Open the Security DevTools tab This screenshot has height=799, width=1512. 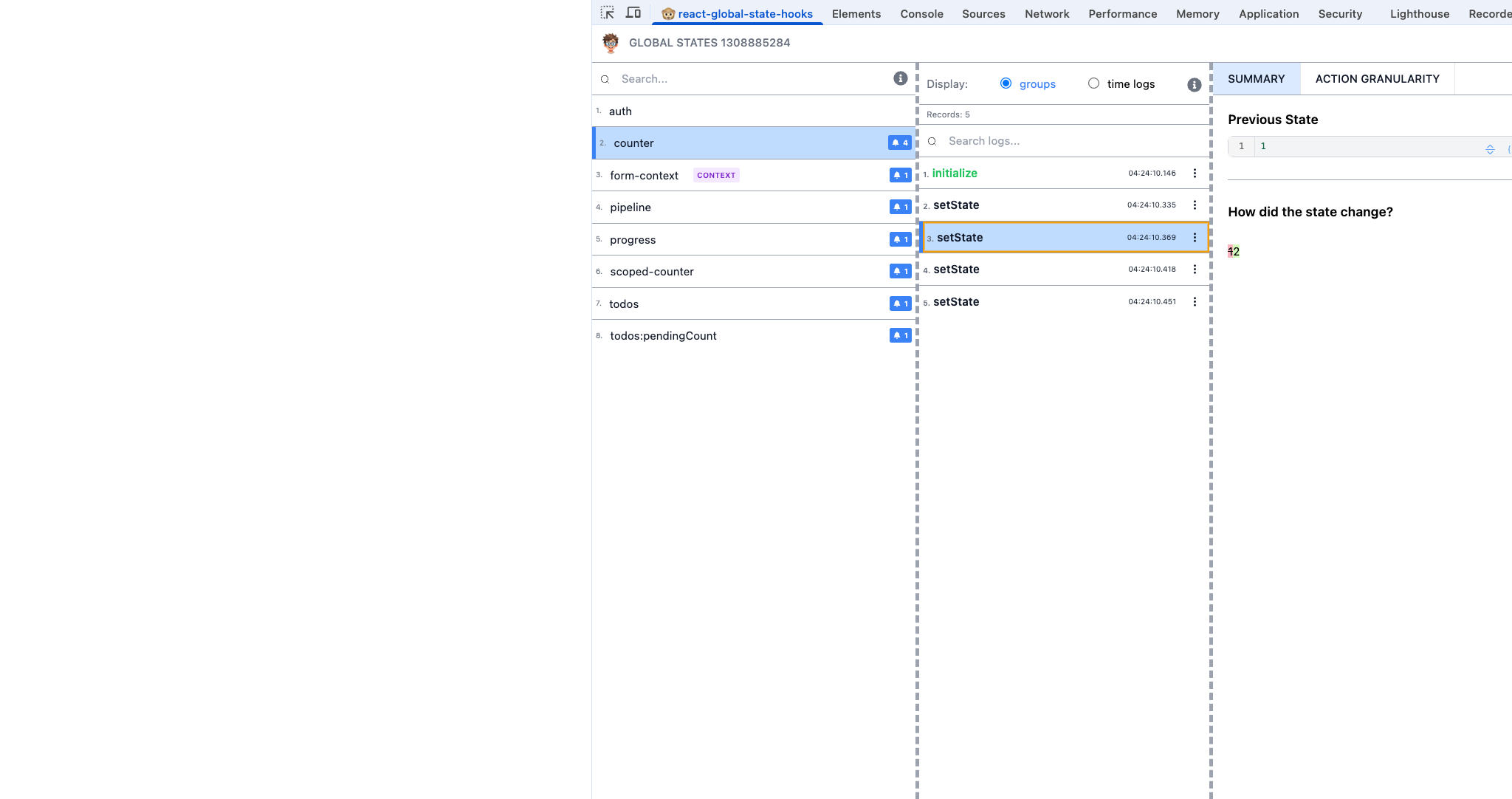pyautogui.click(x=1340, y=13)
